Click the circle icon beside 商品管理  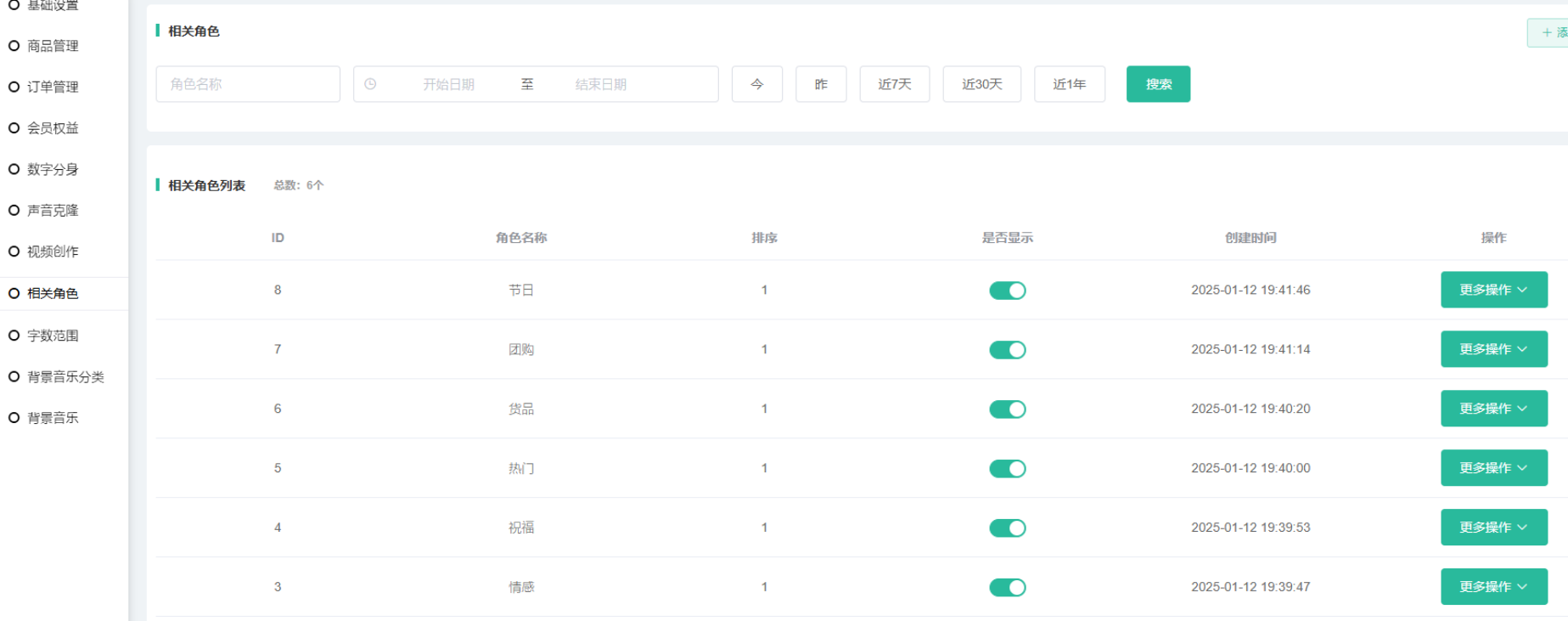click(14, 46)
